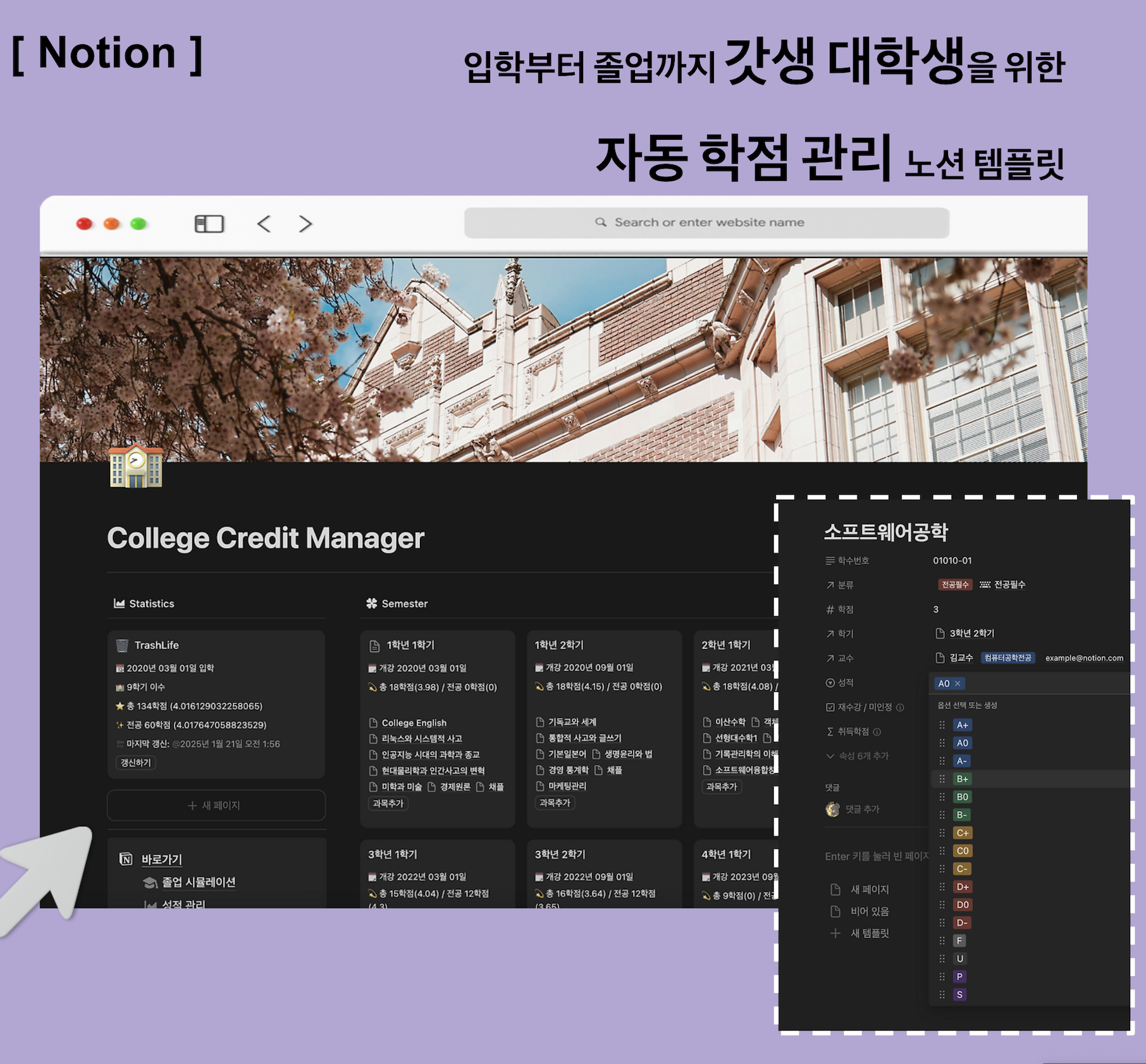Click the school building page icon
Image resolution: width=1146 pixels, height=1064 pixels.
136,467
